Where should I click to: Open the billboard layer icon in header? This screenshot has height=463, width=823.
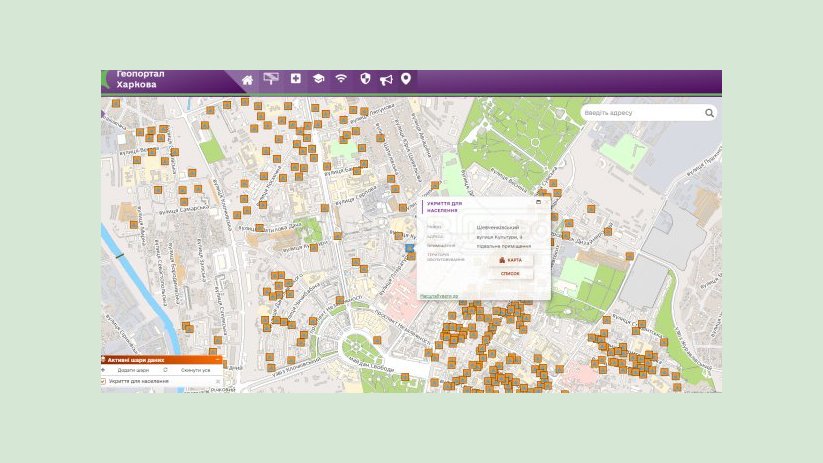pos(271,79)
